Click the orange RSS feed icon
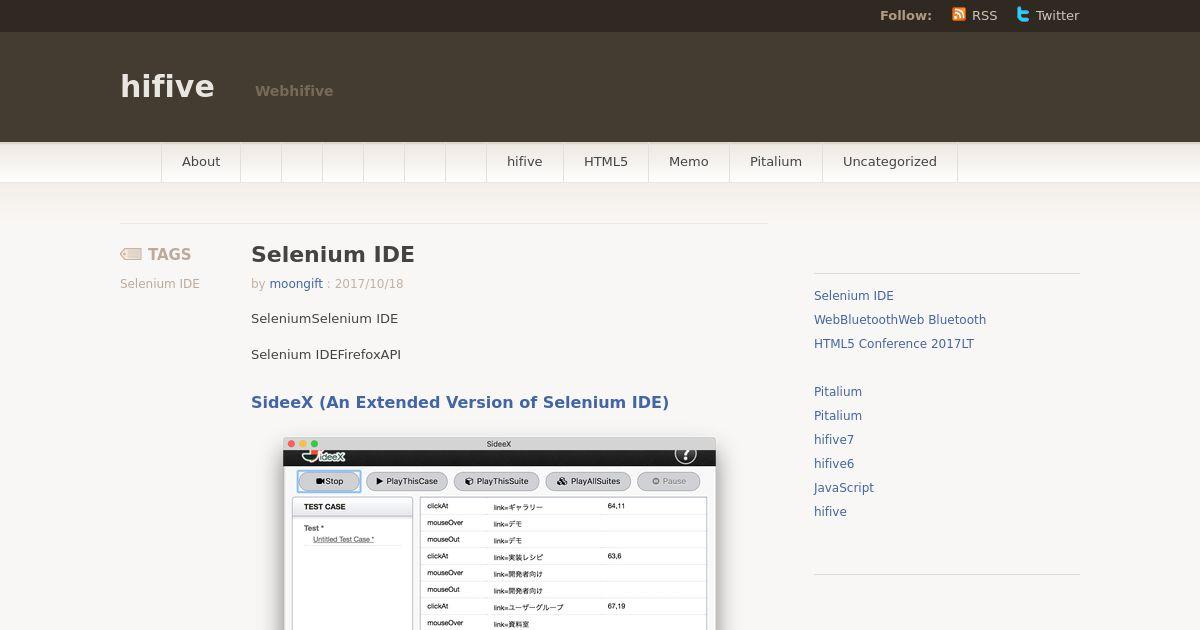The height and width of the screenshot is (630, 1200). 959,14
